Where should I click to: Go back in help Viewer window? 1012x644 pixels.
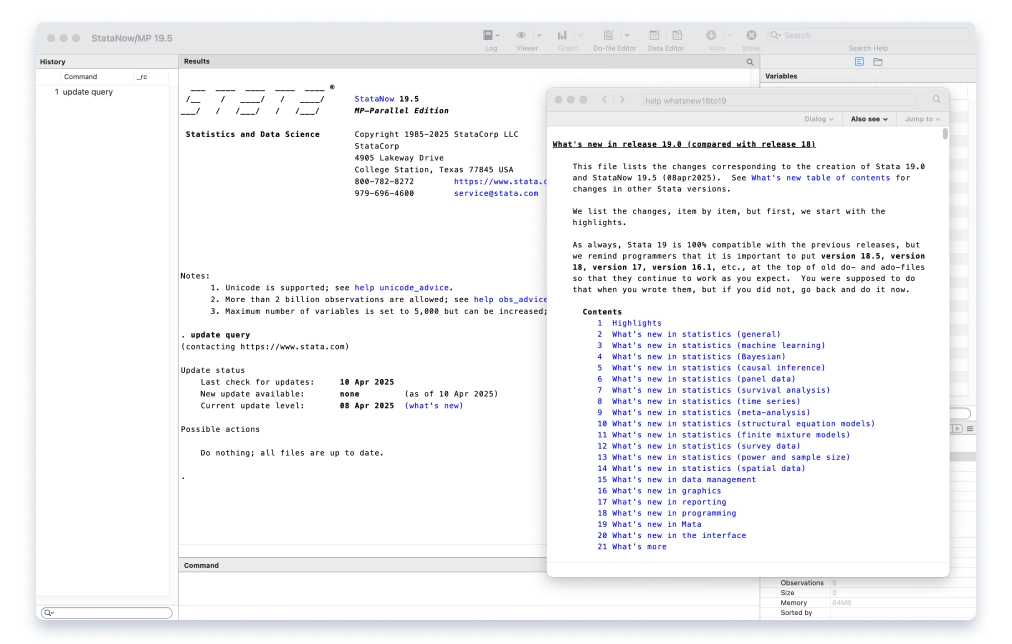point(604,99)
